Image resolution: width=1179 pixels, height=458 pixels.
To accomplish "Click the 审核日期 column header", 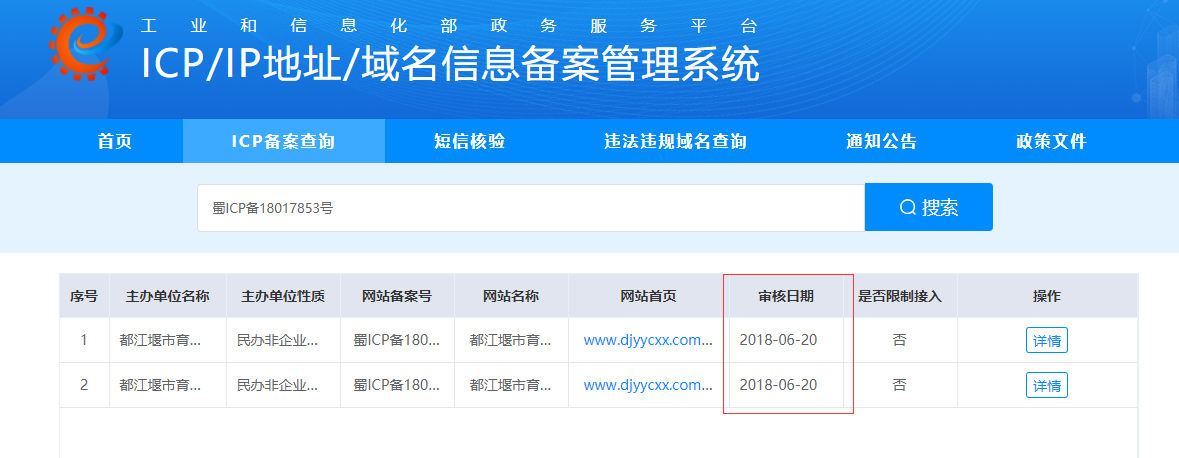I will pos(785,296).
